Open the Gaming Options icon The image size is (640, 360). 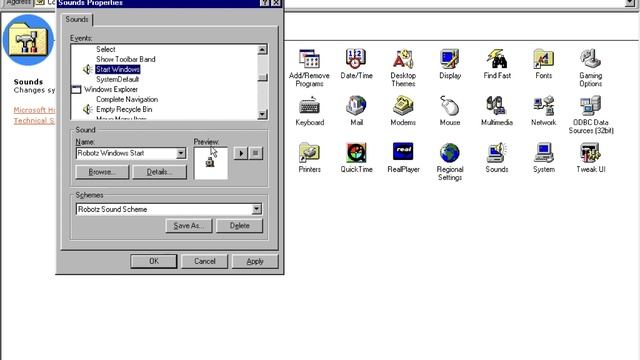(590, 59)
